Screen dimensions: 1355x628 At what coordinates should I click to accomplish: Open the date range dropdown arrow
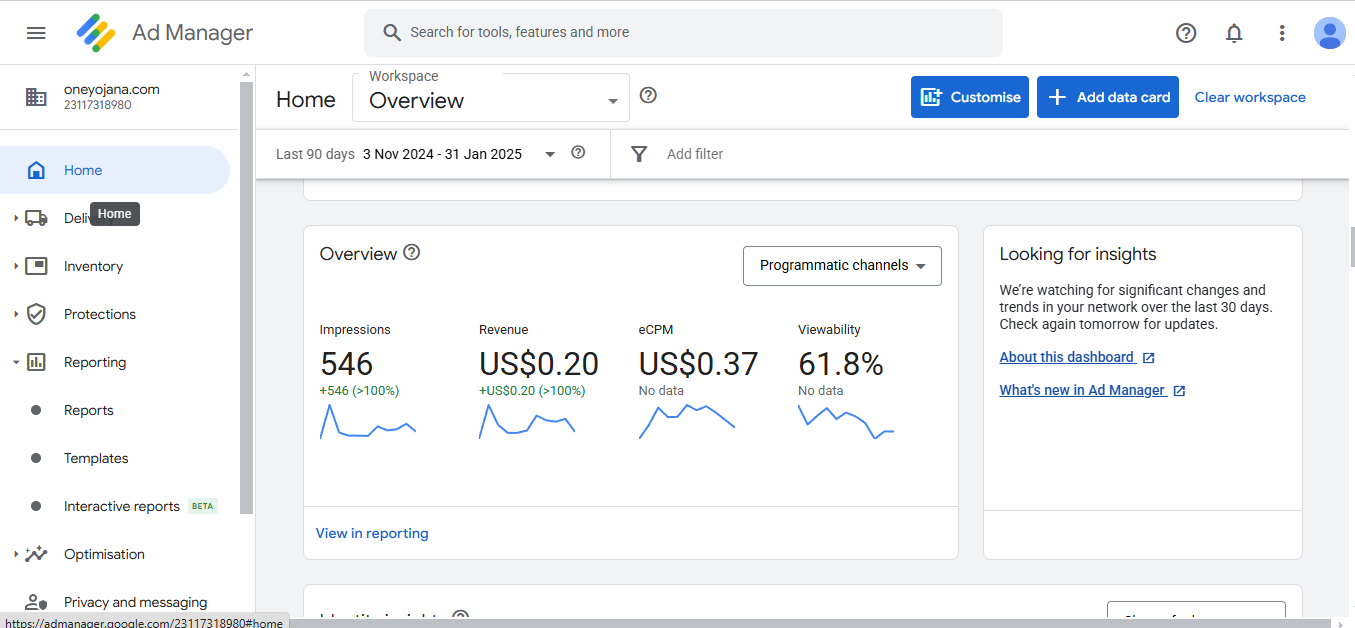point(549,154)
